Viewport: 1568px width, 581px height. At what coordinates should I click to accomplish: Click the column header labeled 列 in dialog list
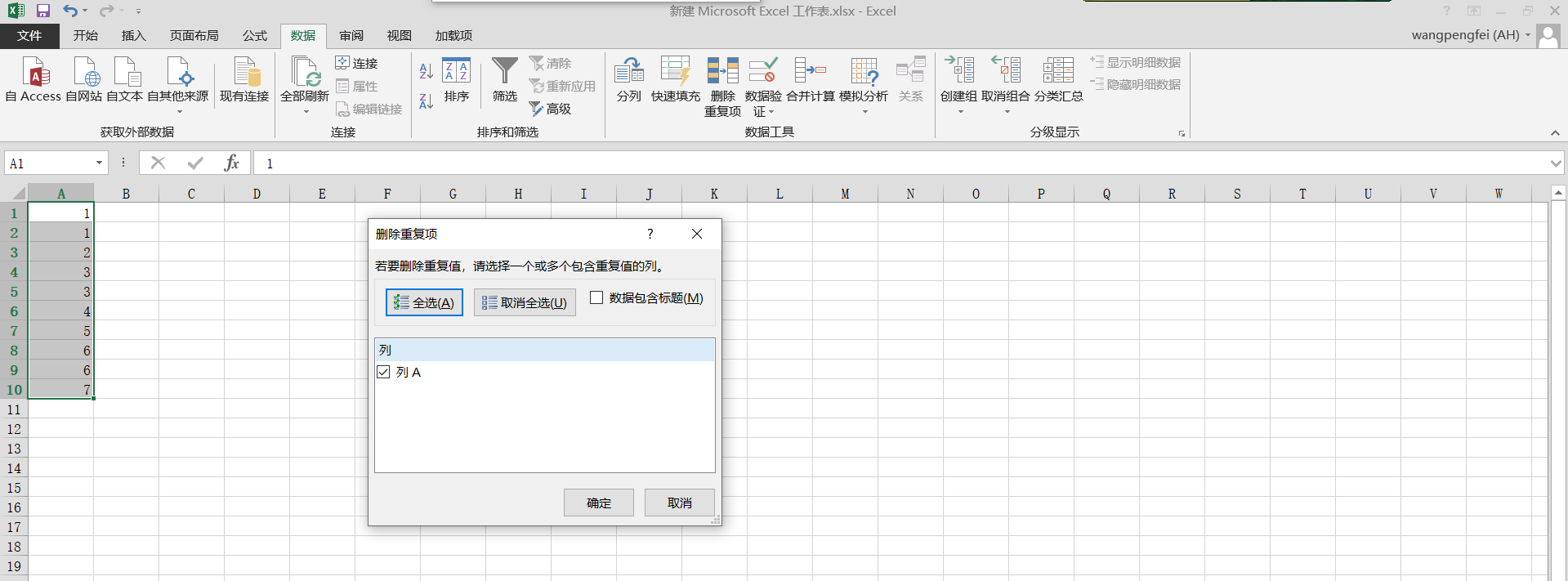coord(545,350)
